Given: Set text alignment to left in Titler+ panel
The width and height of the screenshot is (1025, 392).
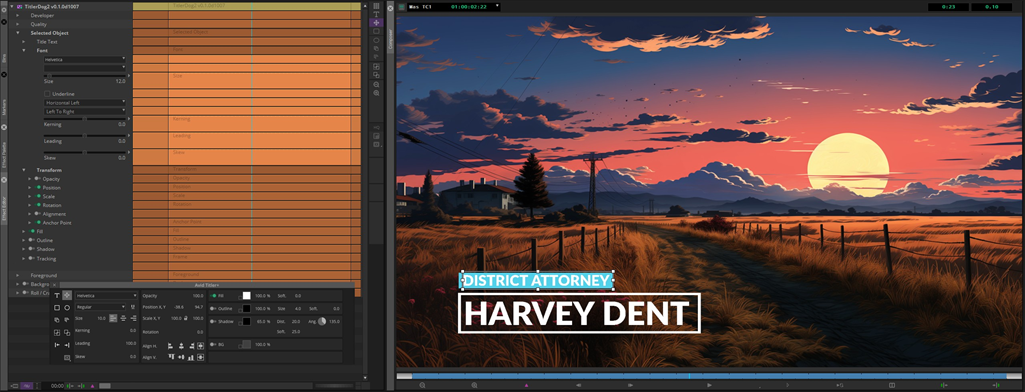Looking at the screenshot, I should (113, 318).
